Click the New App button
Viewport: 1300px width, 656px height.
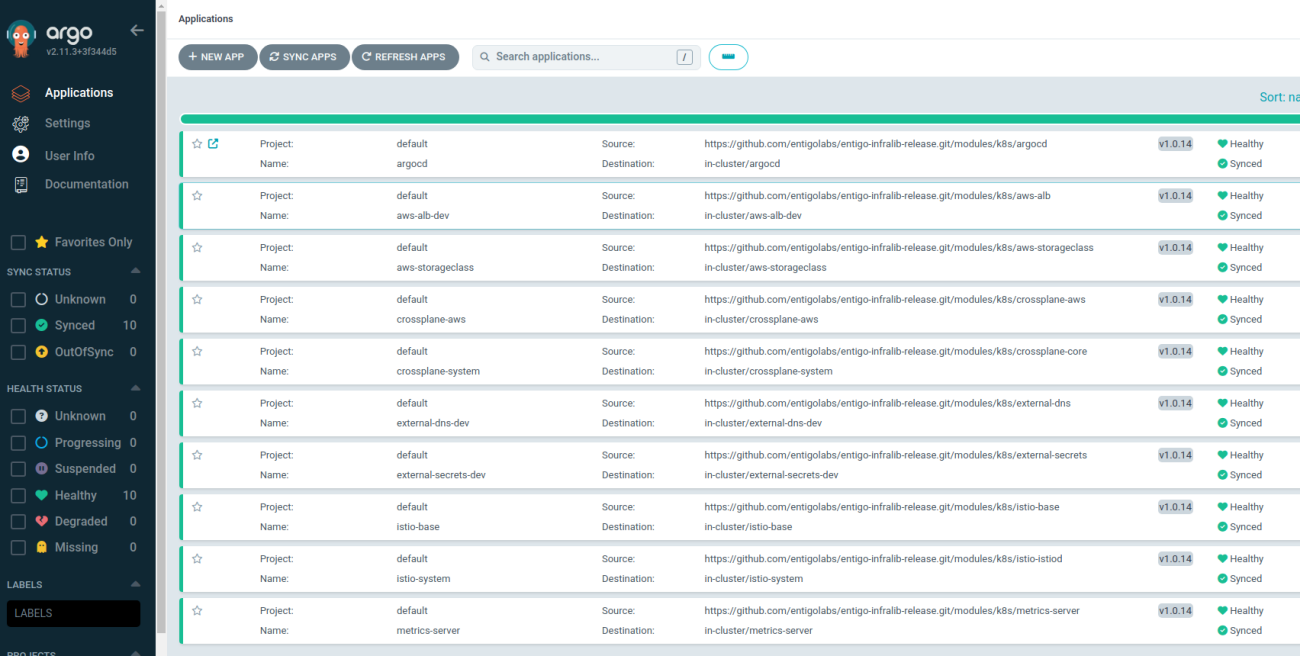(217, 57)
